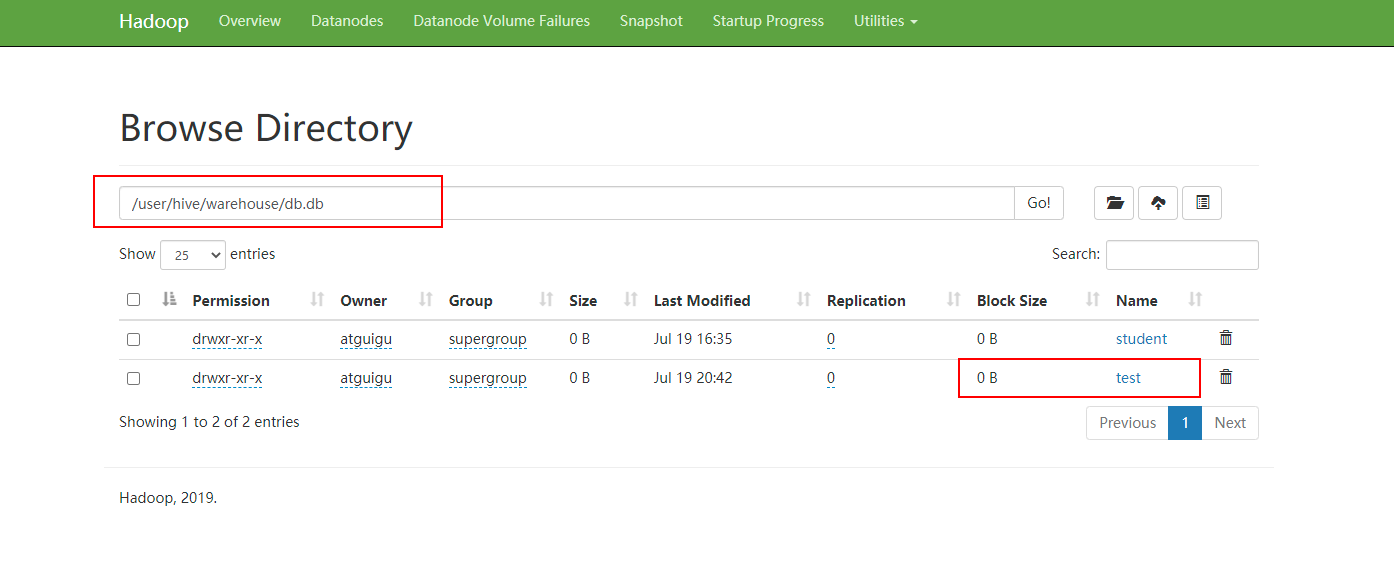Sort table by Permission column arrows

coord(318,299)
